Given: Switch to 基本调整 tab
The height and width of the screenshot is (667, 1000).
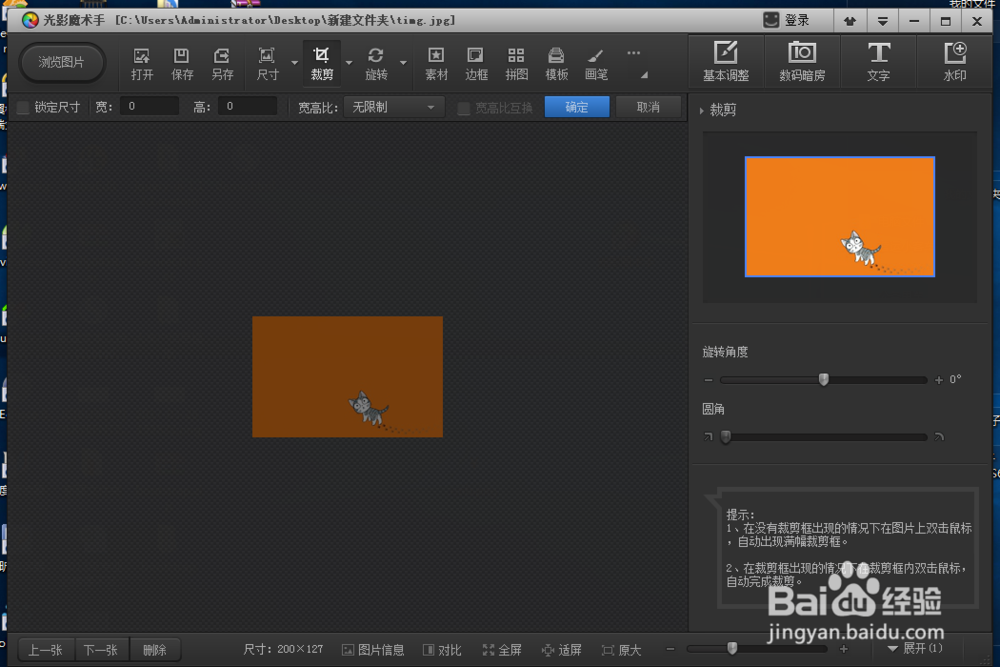Looking at the screenshot, I should (x=726, y=62).
